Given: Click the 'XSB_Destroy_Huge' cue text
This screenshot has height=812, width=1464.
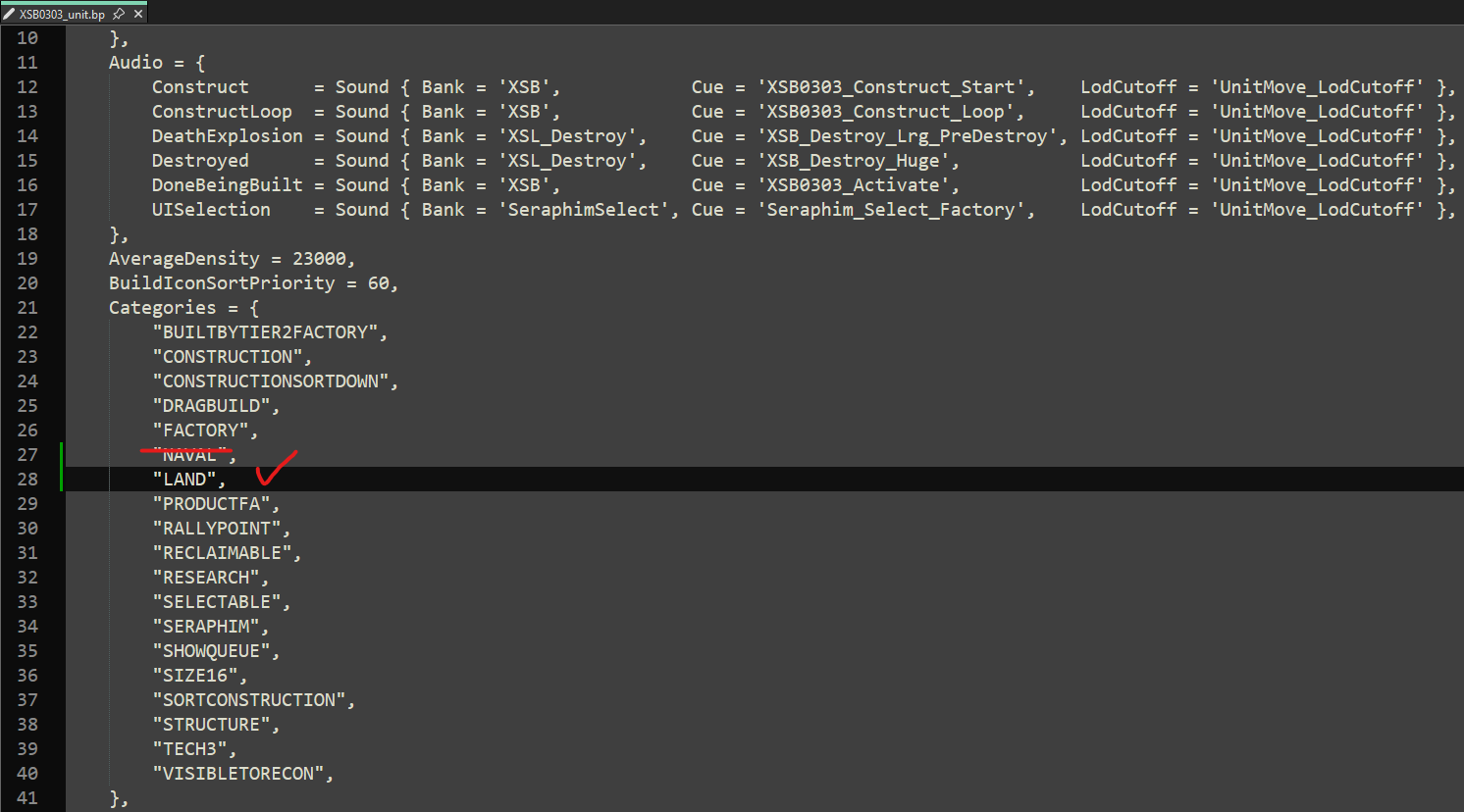Looking at the screenshot, I should [x=854, y=161].
